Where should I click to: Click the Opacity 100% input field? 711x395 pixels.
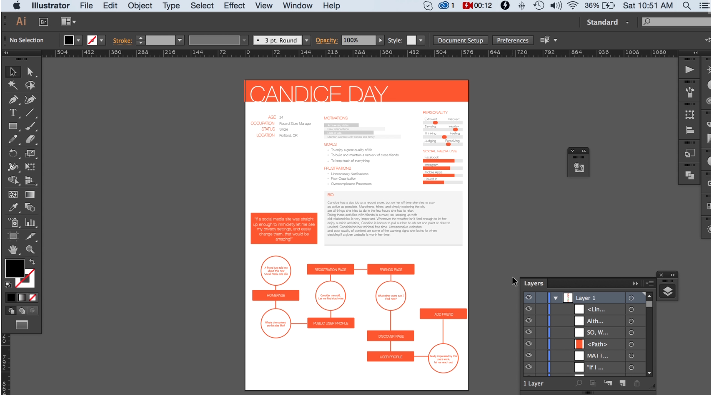pos(359,40)
